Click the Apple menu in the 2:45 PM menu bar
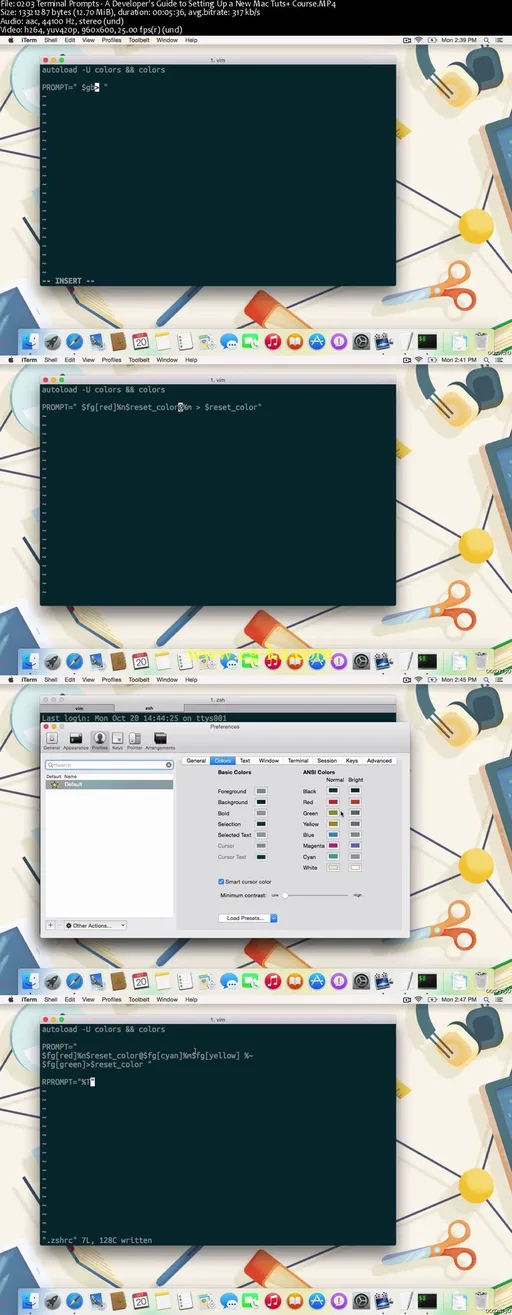Viewport: 512px width, 1315px height. point(11,679)
